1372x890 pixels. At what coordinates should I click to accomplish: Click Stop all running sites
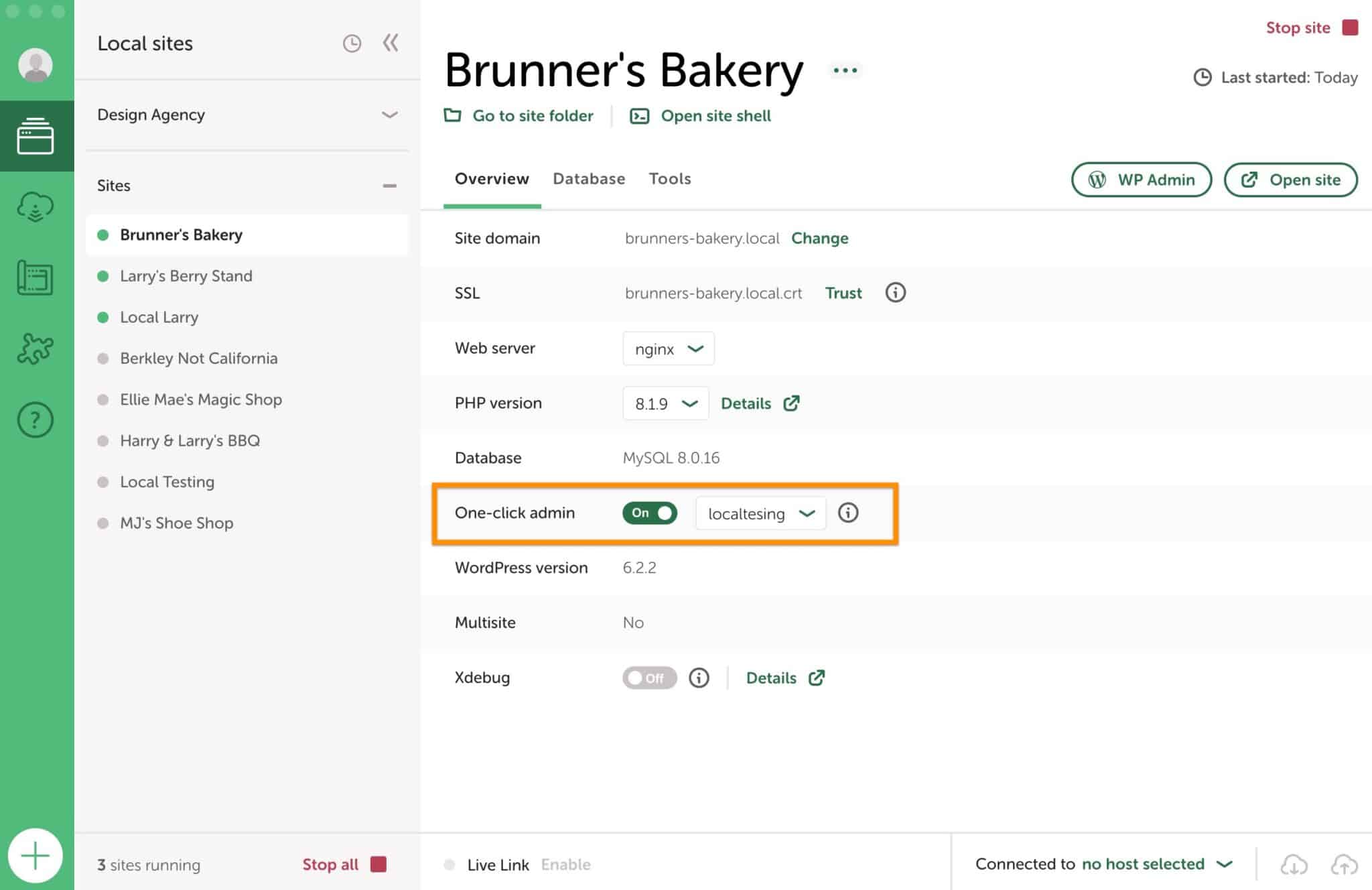[x=330, y=865]
